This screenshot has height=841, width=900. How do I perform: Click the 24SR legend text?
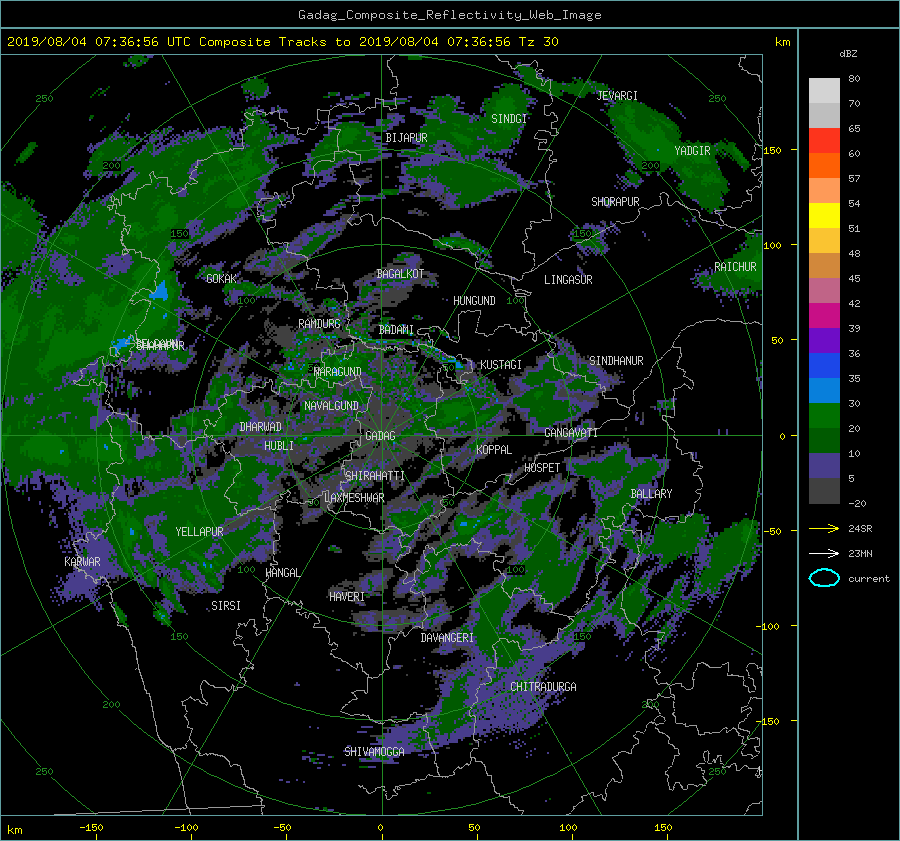click(860, 528)
